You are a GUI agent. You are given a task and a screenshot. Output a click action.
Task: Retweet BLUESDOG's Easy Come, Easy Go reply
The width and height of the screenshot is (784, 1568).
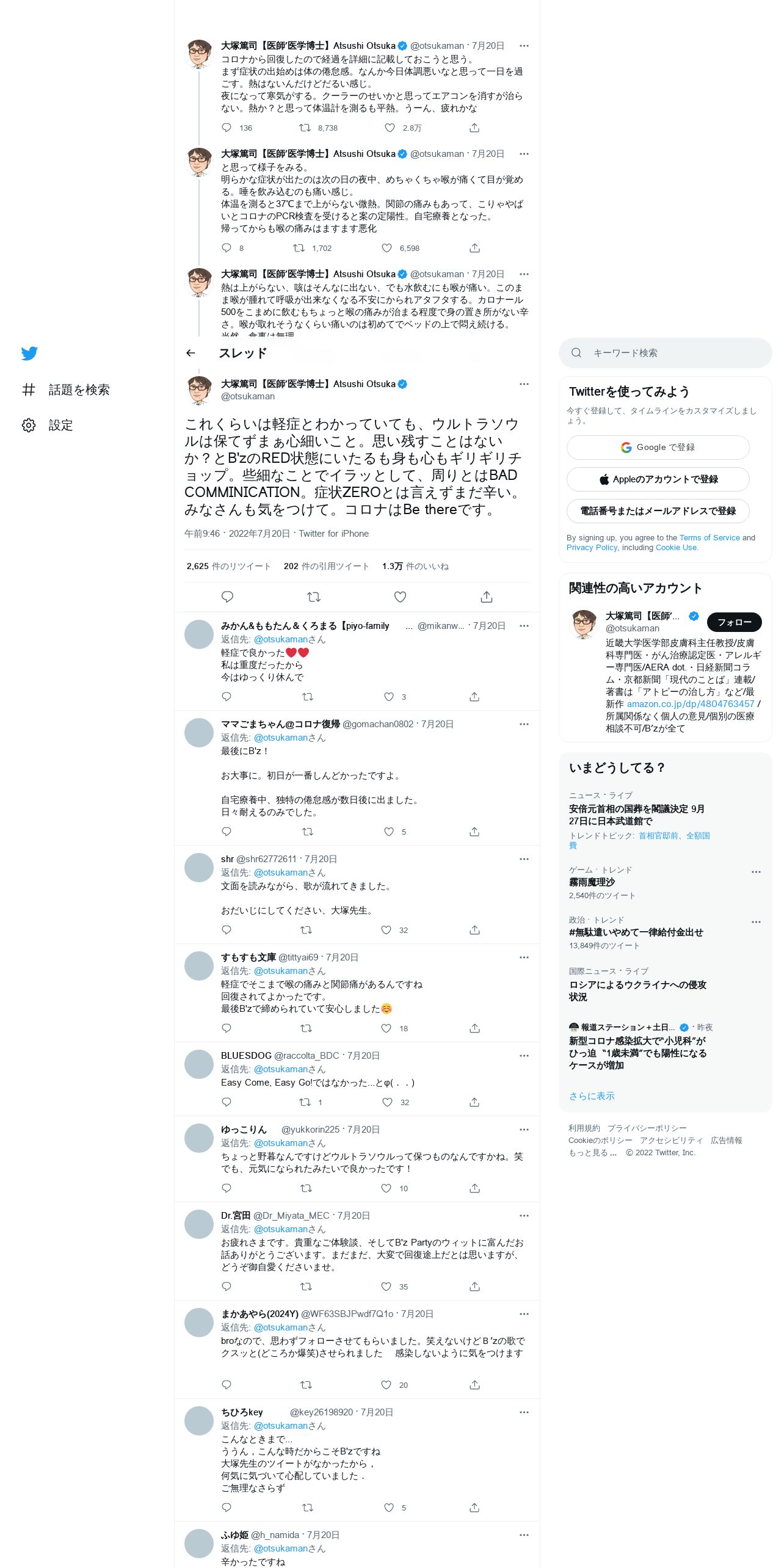305,1102
